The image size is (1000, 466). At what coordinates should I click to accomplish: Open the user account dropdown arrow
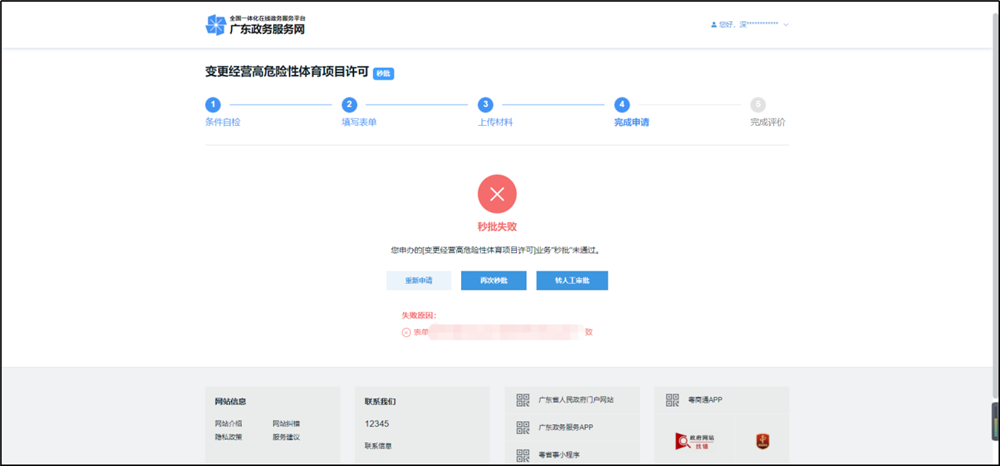point(786,25)
